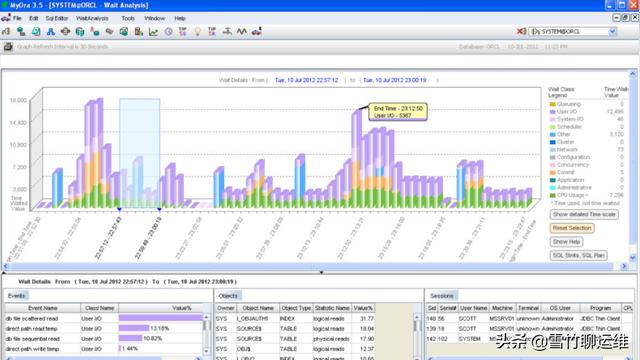Click the clock icon in the toolbar

[168, 31]
